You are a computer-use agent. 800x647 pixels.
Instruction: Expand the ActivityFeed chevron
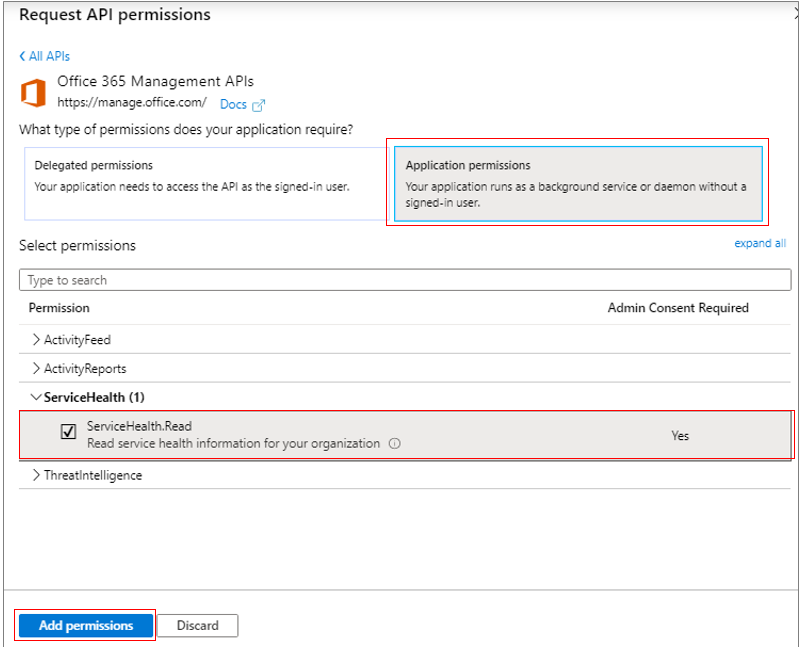coord(36,339)
